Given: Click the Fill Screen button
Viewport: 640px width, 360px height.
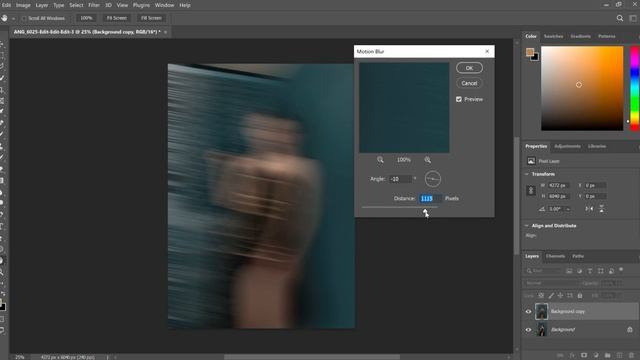Looking at the screenshot, I should point(151,18).
